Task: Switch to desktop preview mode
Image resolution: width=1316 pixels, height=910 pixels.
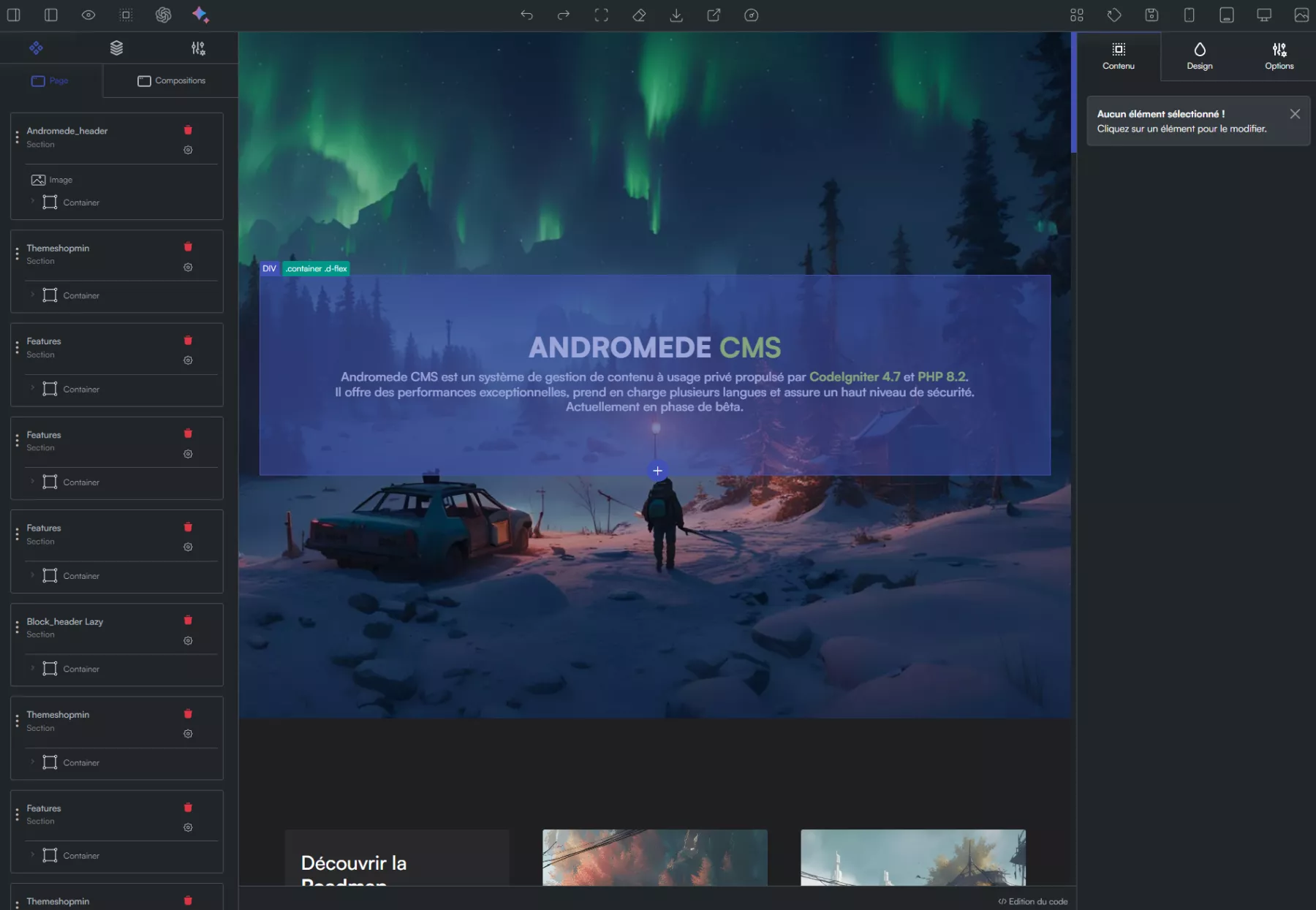Action: [1264, 15]
